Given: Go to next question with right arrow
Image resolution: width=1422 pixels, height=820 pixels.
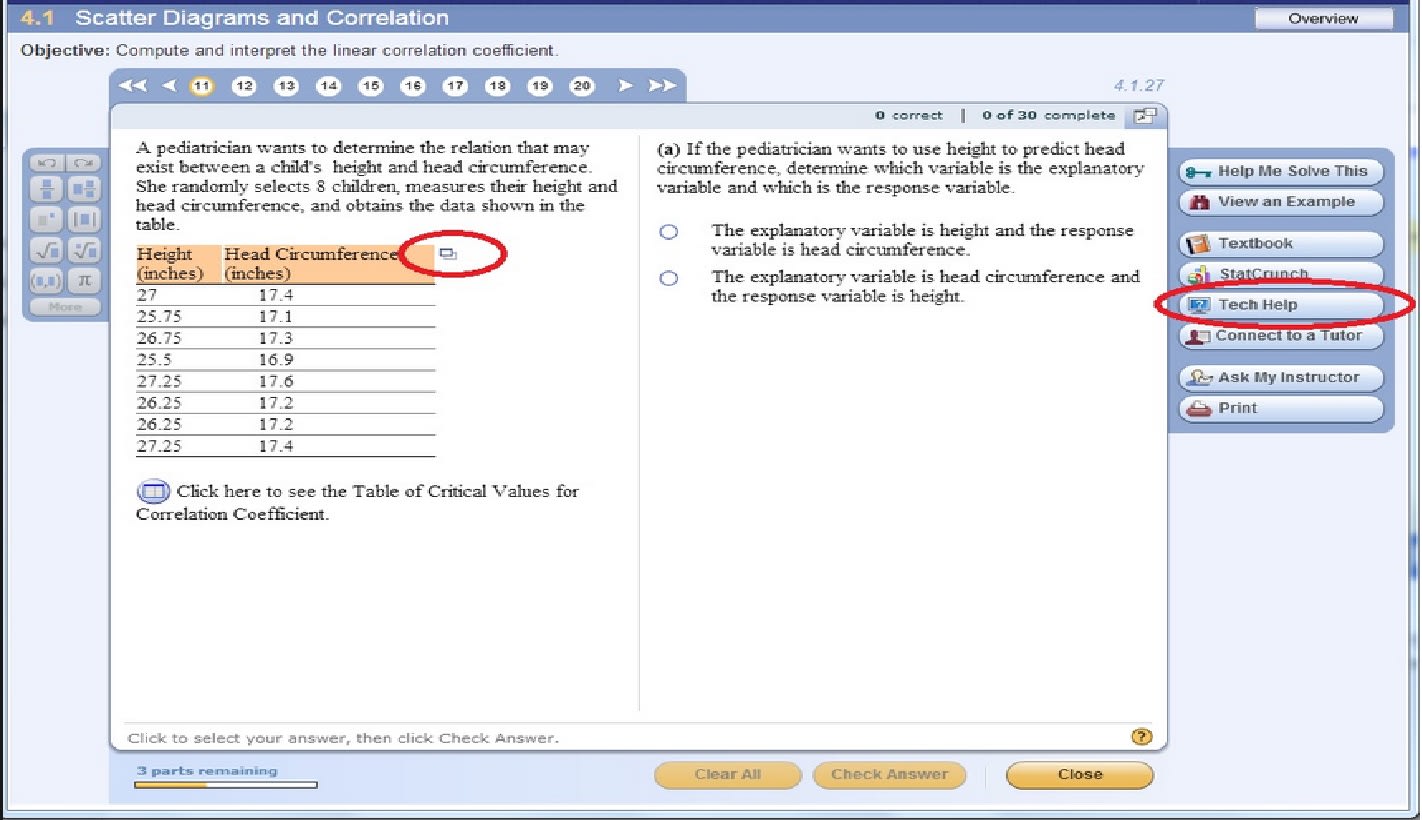Looking at the screenshot, I should 625,86.
